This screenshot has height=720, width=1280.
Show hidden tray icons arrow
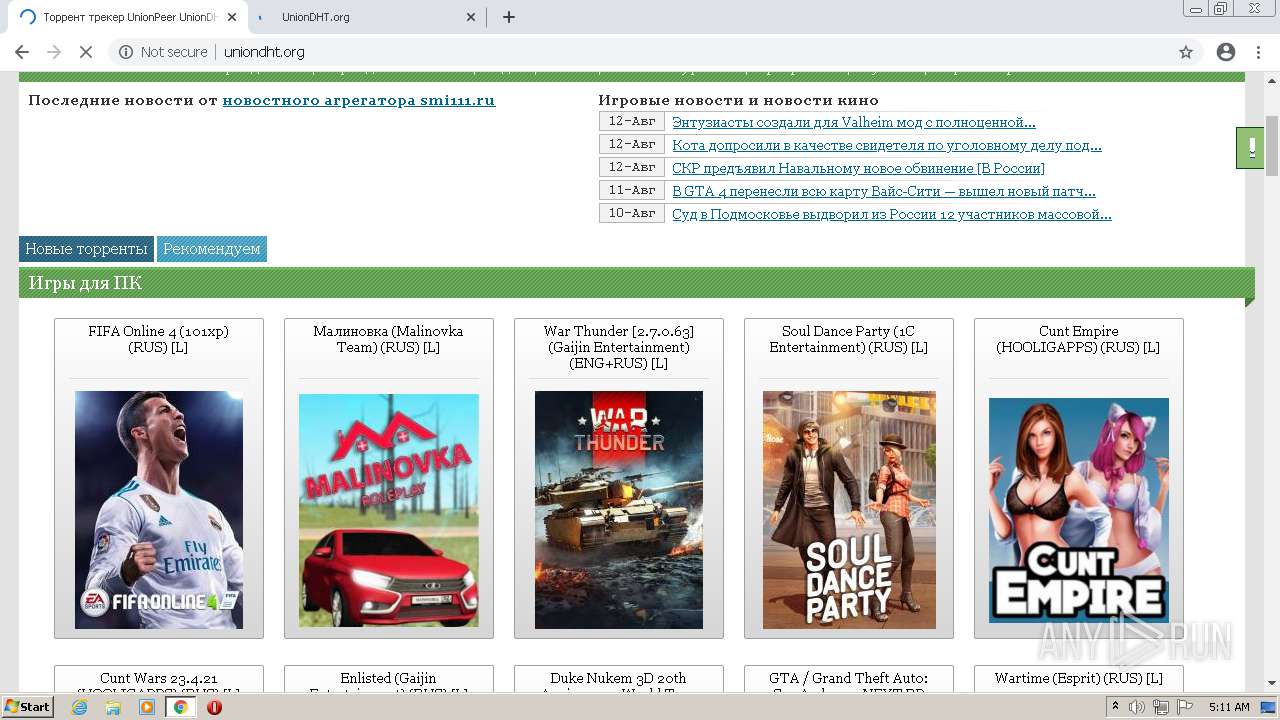1115,707
